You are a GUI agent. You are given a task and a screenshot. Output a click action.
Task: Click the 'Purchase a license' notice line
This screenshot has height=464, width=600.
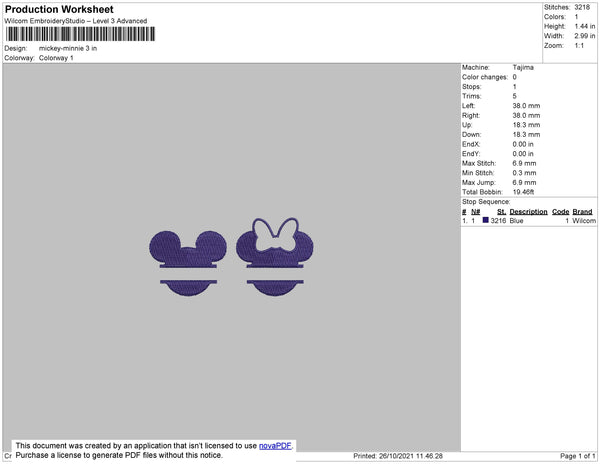pos(119,455)
